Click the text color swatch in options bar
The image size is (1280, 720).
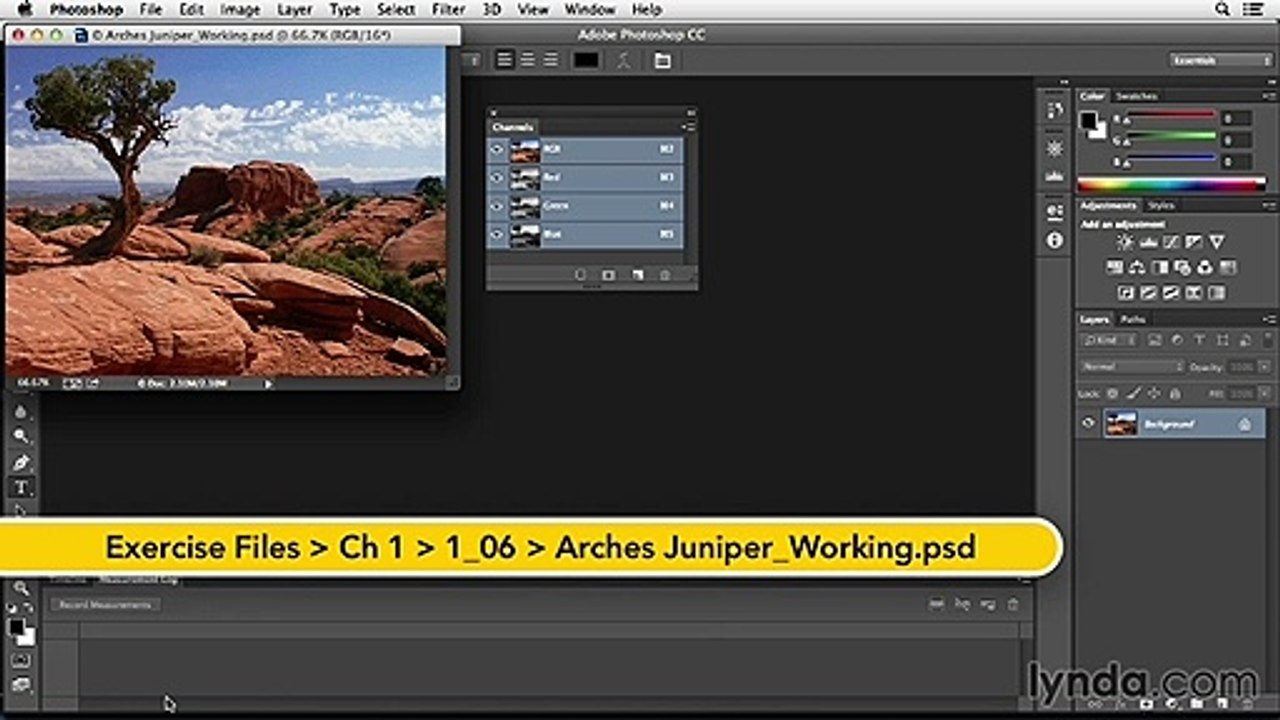click(586, 60)
